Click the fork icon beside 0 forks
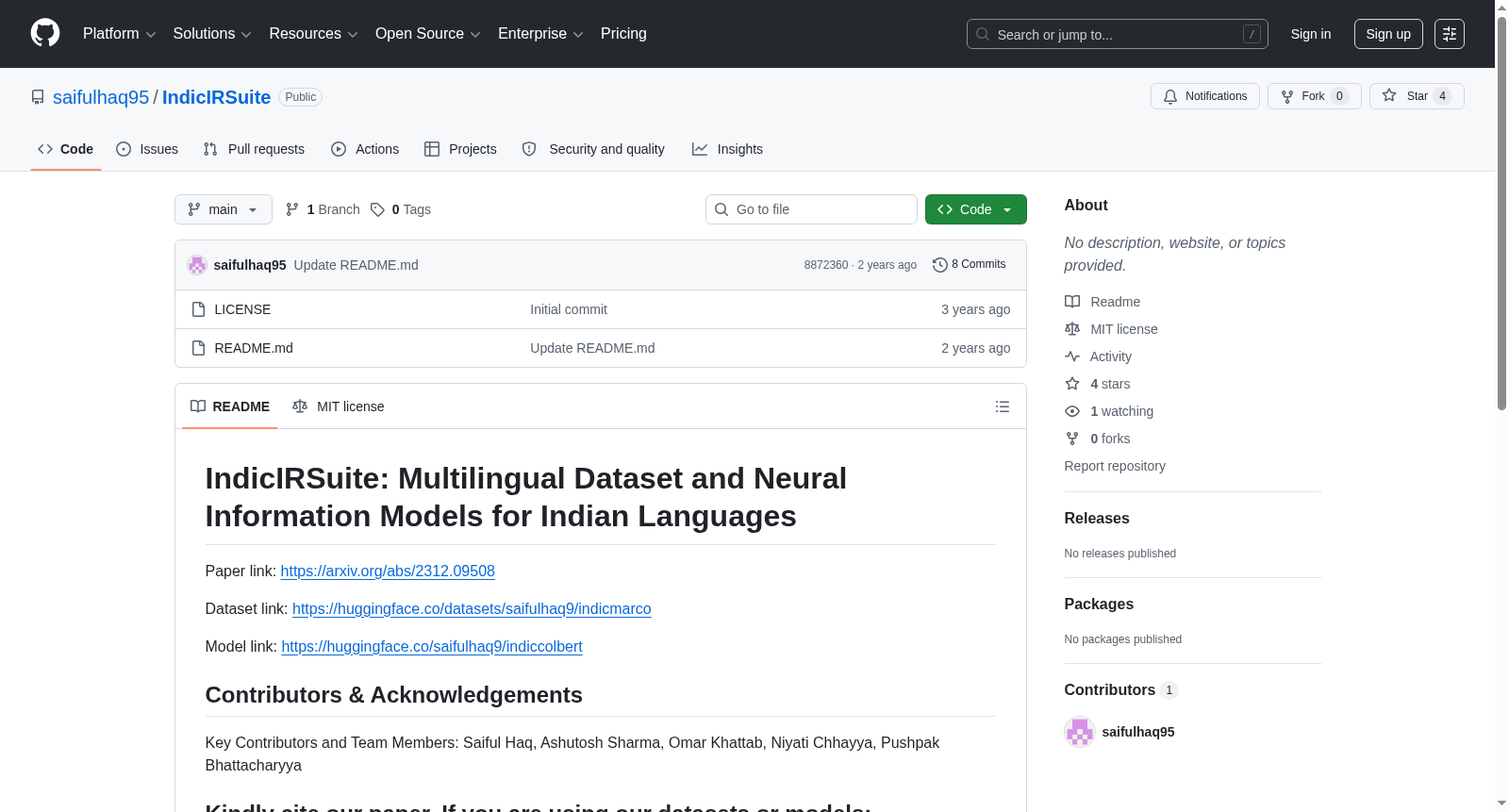The height and width of the screenshot is (812, 1509). 1072,439
